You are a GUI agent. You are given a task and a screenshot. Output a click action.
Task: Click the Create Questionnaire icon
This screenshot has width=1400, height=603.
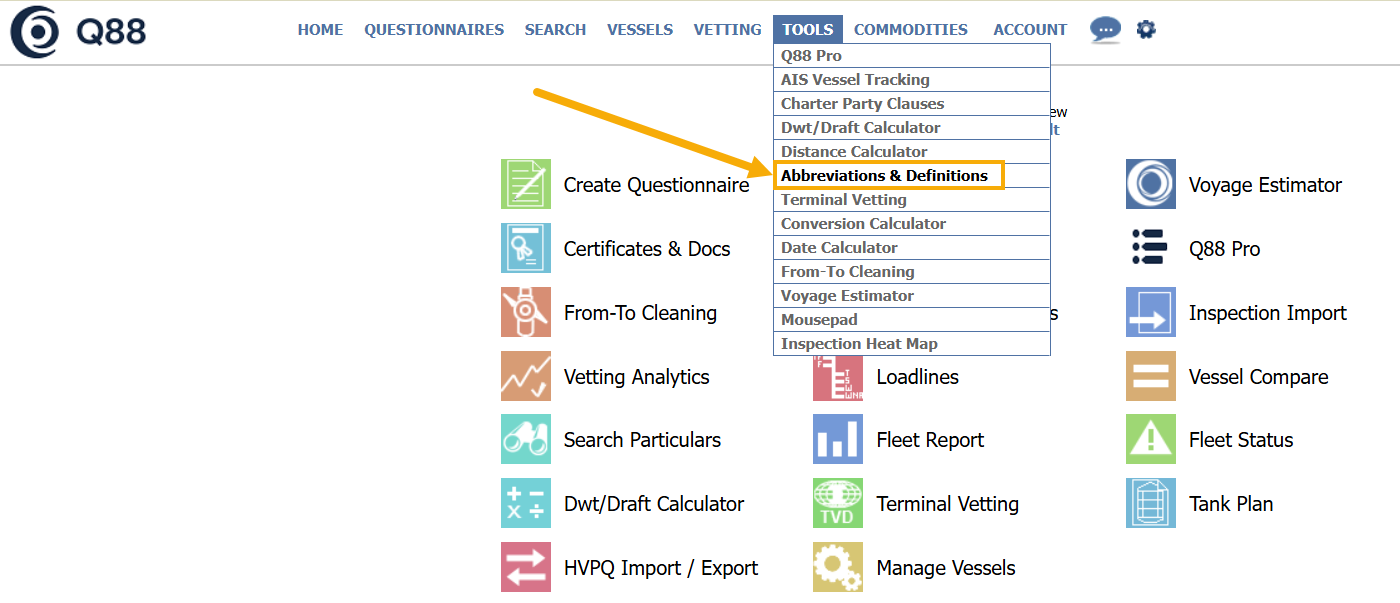click(x=526, y=184)
